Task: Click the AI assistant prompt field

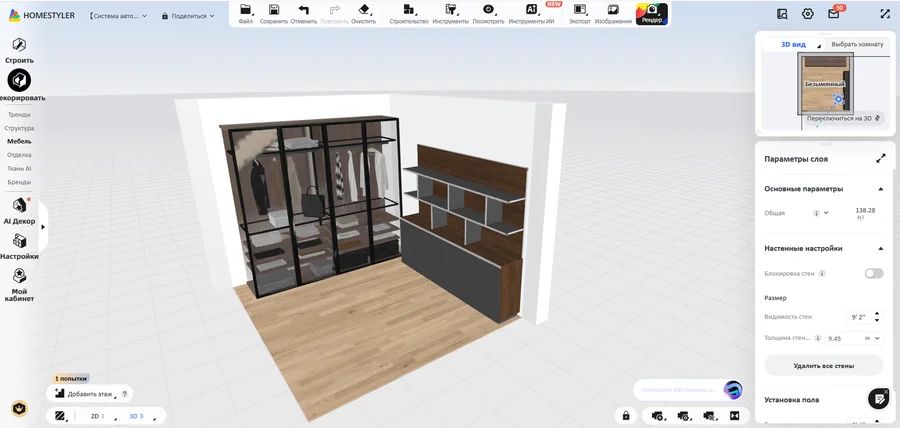Action: pyautogui.click(x=678, y=390)
